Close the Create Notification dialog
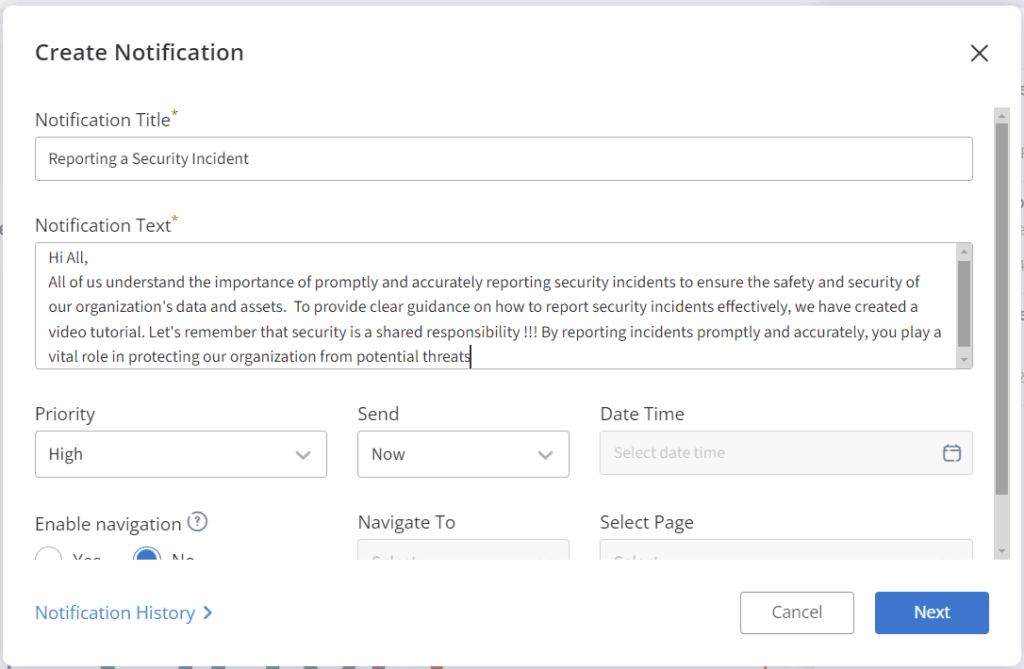This screenshot has height=669, width=1024. pos(979,54)
